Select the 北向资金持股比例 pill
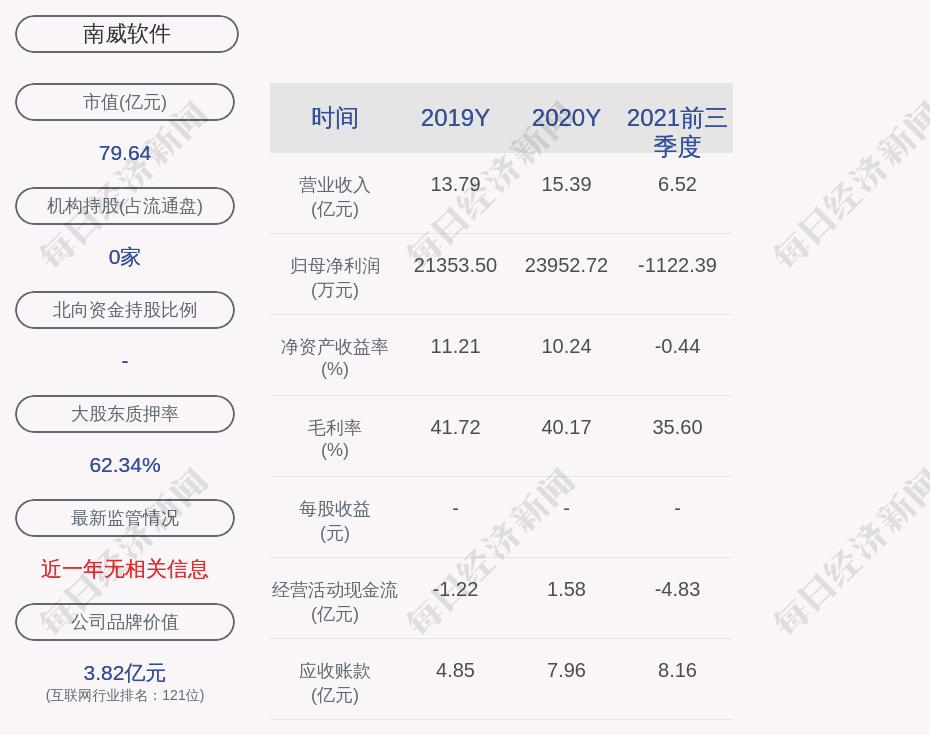 point(125,310)
